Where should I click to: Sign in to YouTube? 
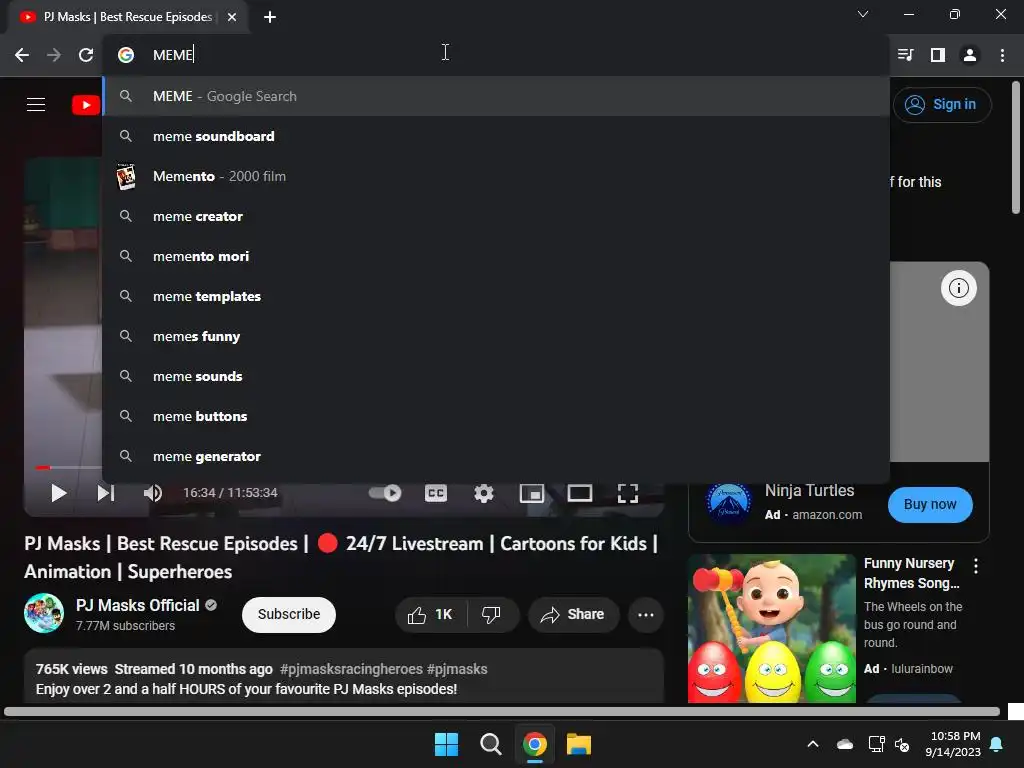tap(942, 104)
